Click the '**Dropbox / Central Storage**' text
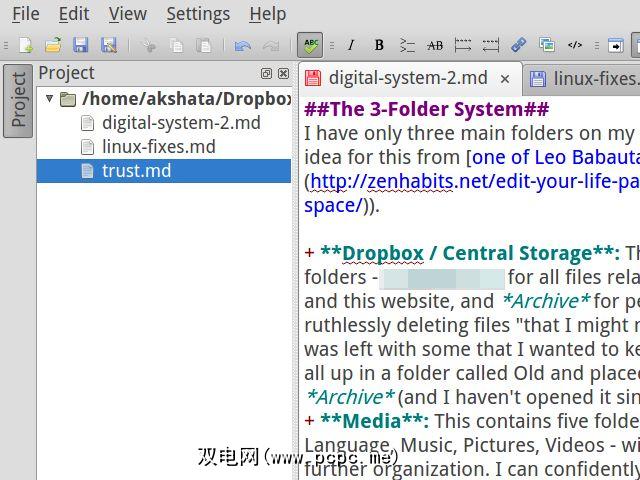The width and height of the screenshot is (640, 480). coord(467,253)
